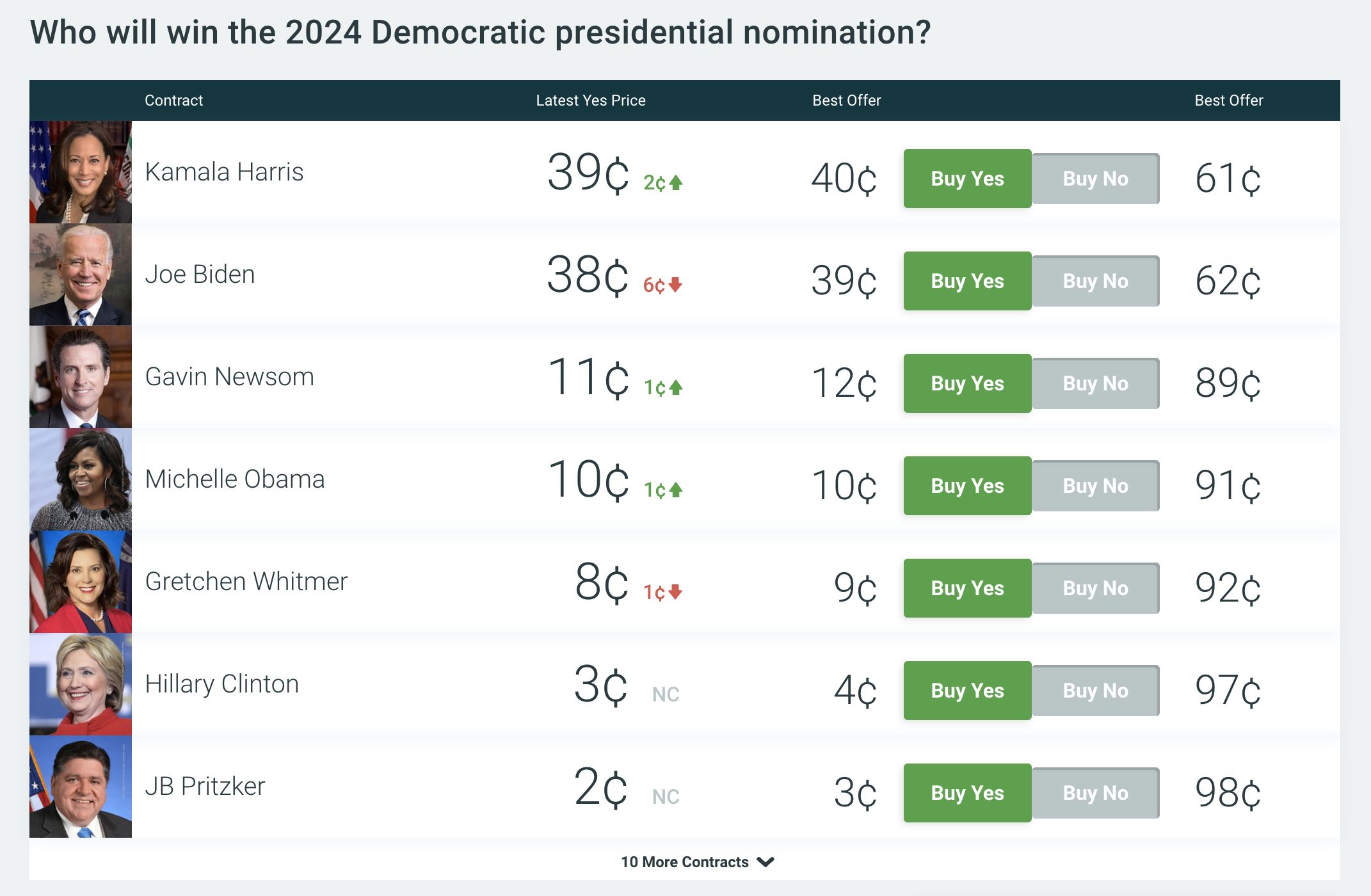The width and height of the screenshot is (1371, 896).
Task: Click Kamala Harris's portrait thumbnail
Action: 81,172
